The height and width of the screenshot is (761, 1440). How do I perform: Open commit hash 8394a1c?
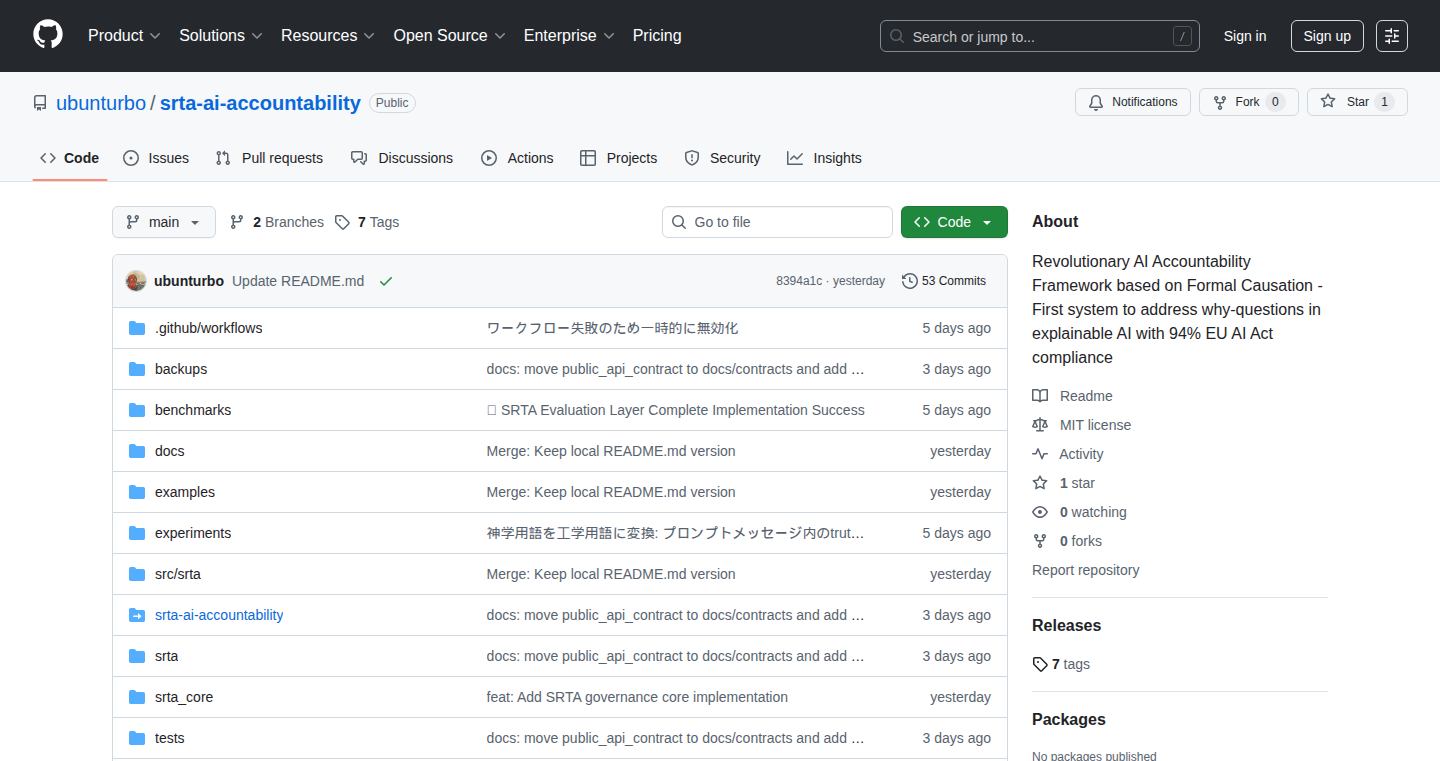[799, 281]
